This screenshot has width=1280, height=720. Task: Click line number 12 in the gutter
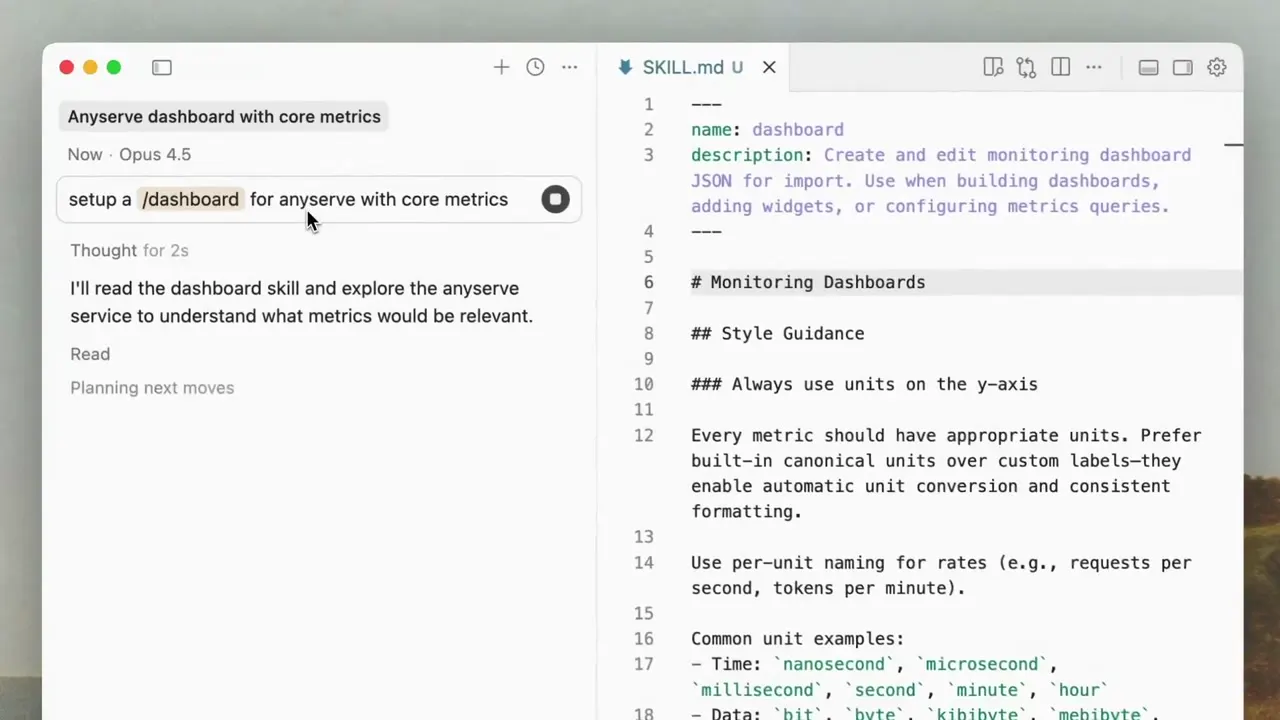click(x=644, y=435)
